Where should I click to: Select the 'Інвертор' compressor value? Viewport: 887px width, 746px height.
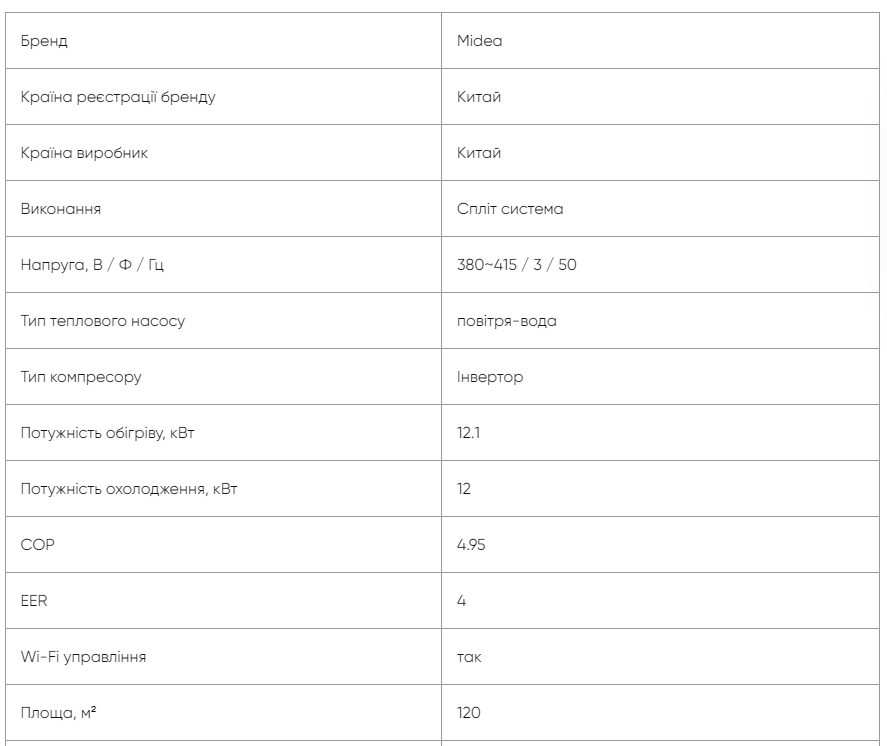click(490, 378)
